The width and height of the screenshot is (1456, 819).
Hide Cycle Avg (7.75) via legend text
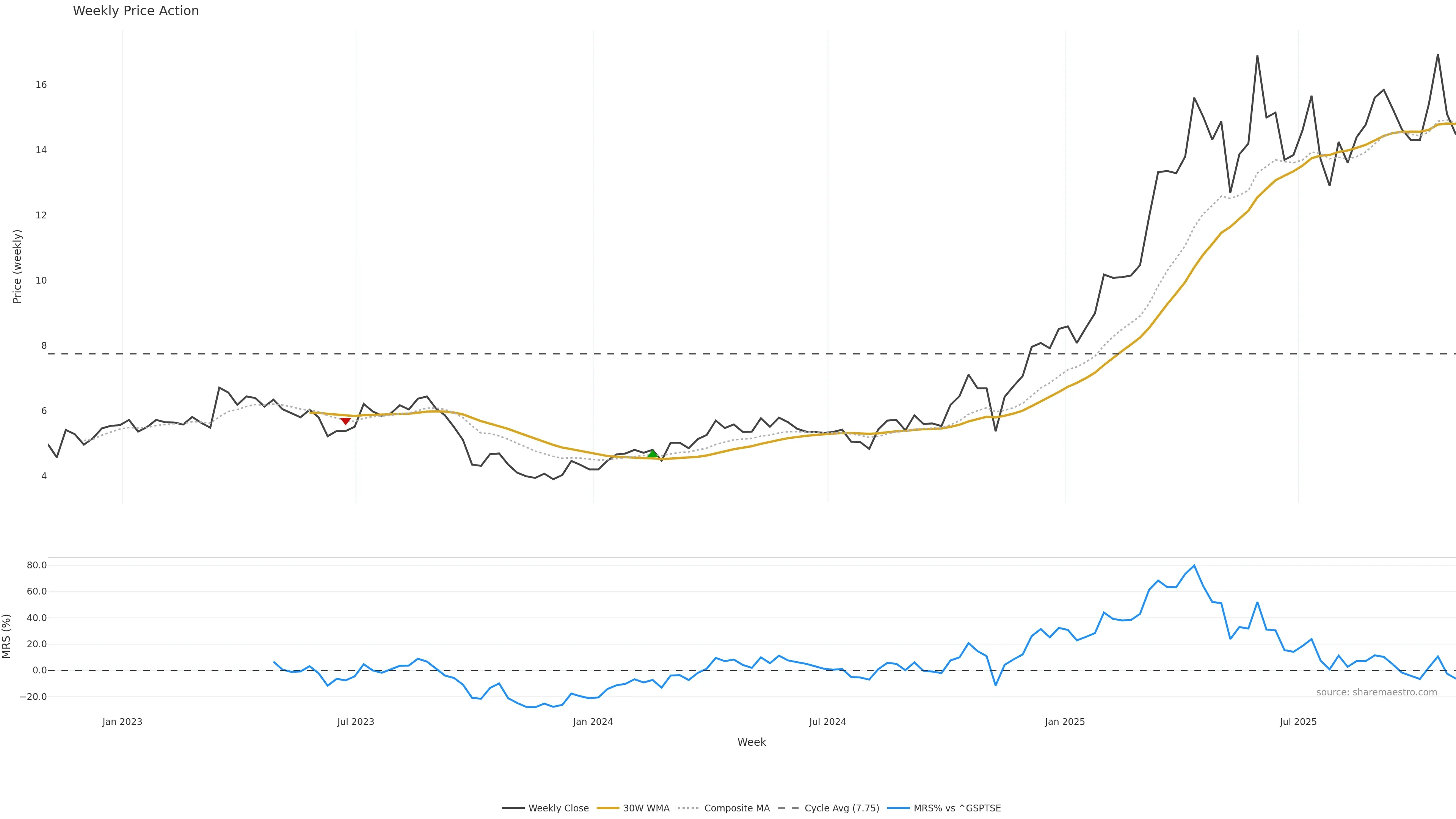(x=842, y=808)
